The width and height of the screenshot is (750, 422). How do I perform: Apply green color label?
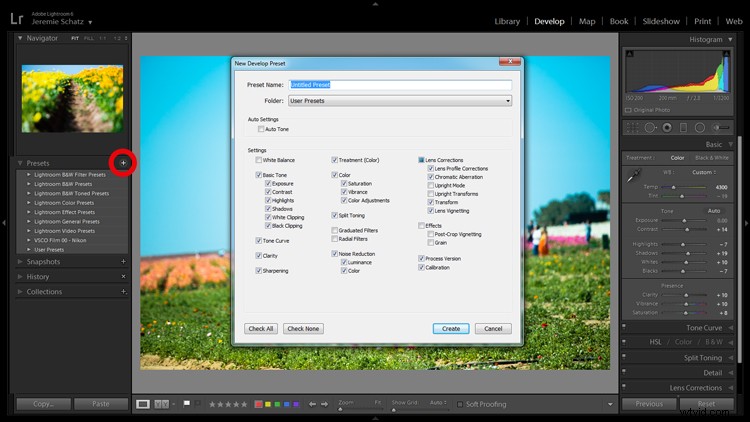pyautogui.click(x=277, y=404)
